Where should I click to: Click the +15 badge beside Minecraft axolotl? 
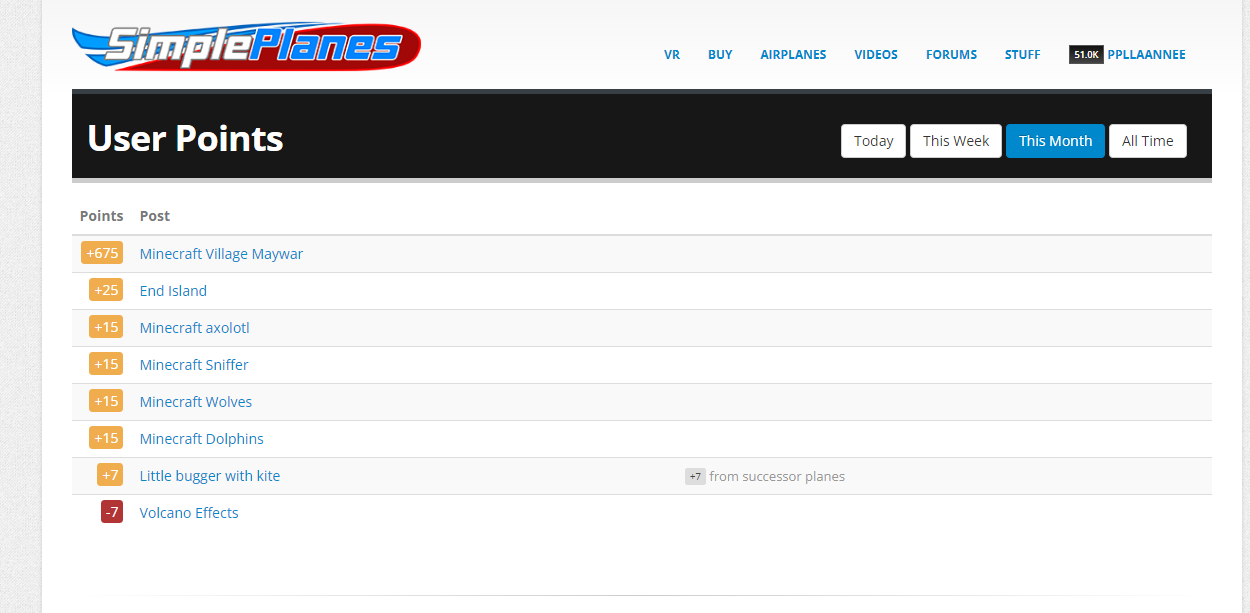click(106, 328)
